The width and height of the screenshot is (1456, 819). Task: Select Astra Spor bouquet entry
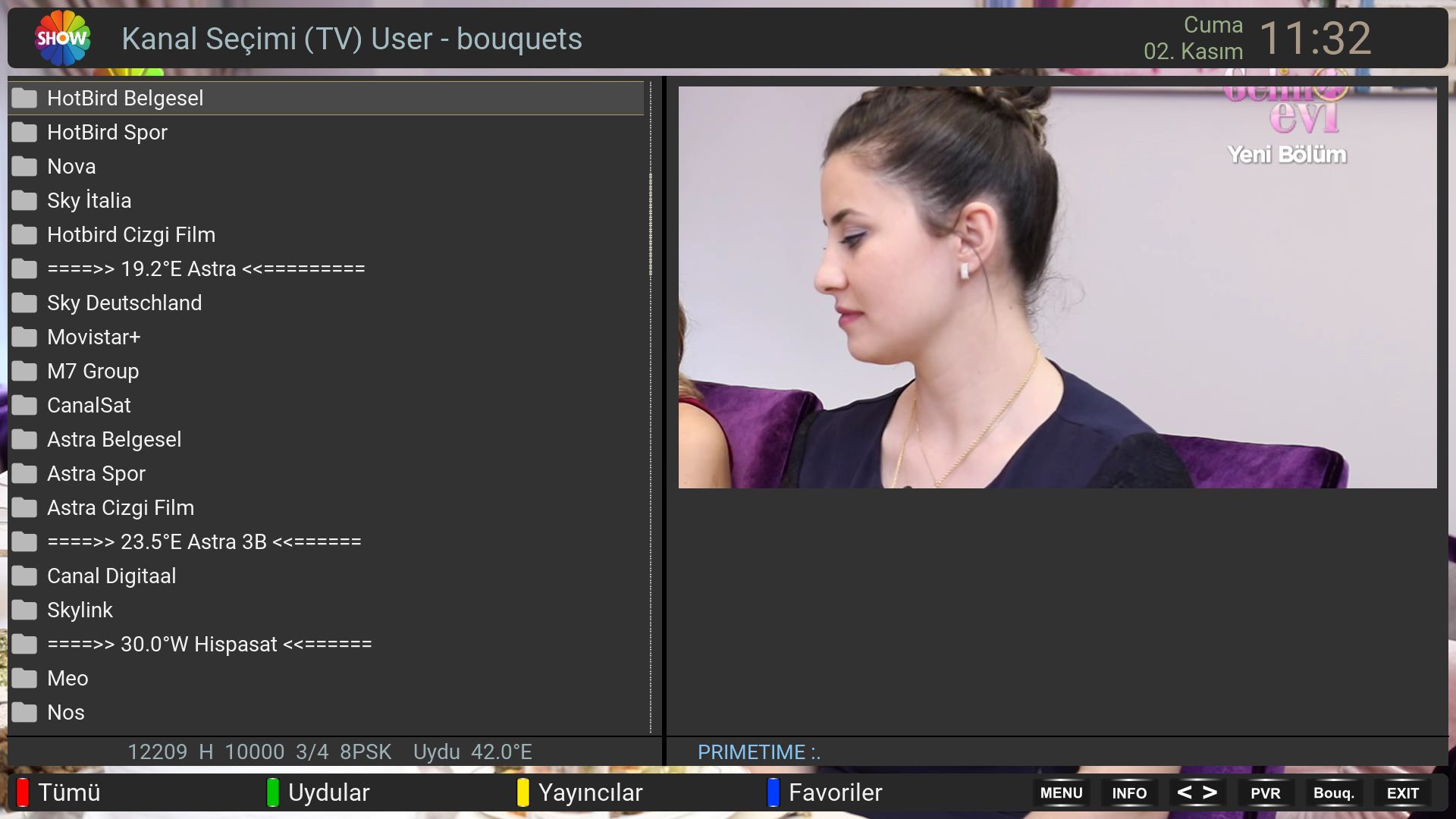pyautogui.click(x=326, y=473)
